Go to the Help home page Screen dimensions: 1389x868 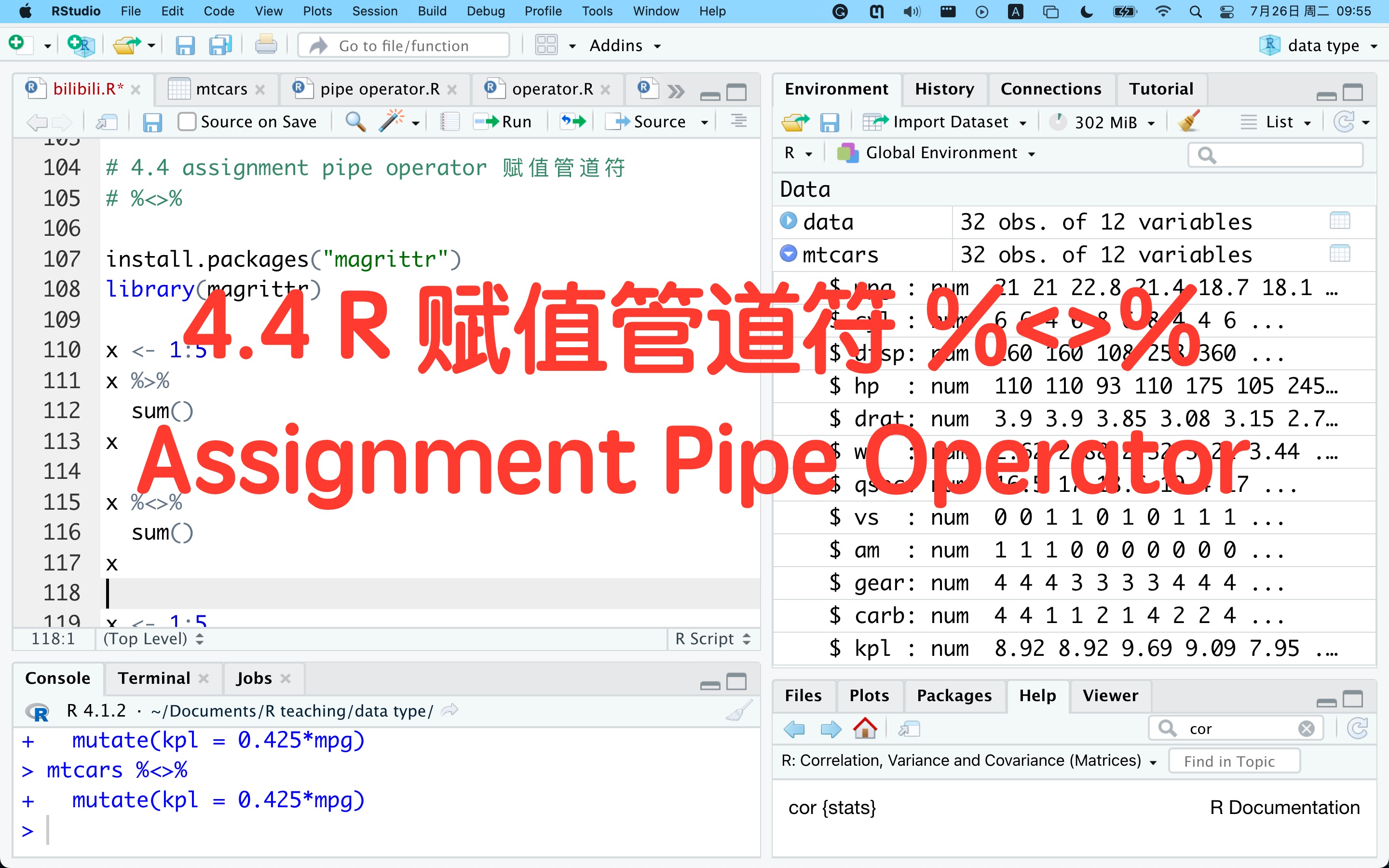[865, 729]
